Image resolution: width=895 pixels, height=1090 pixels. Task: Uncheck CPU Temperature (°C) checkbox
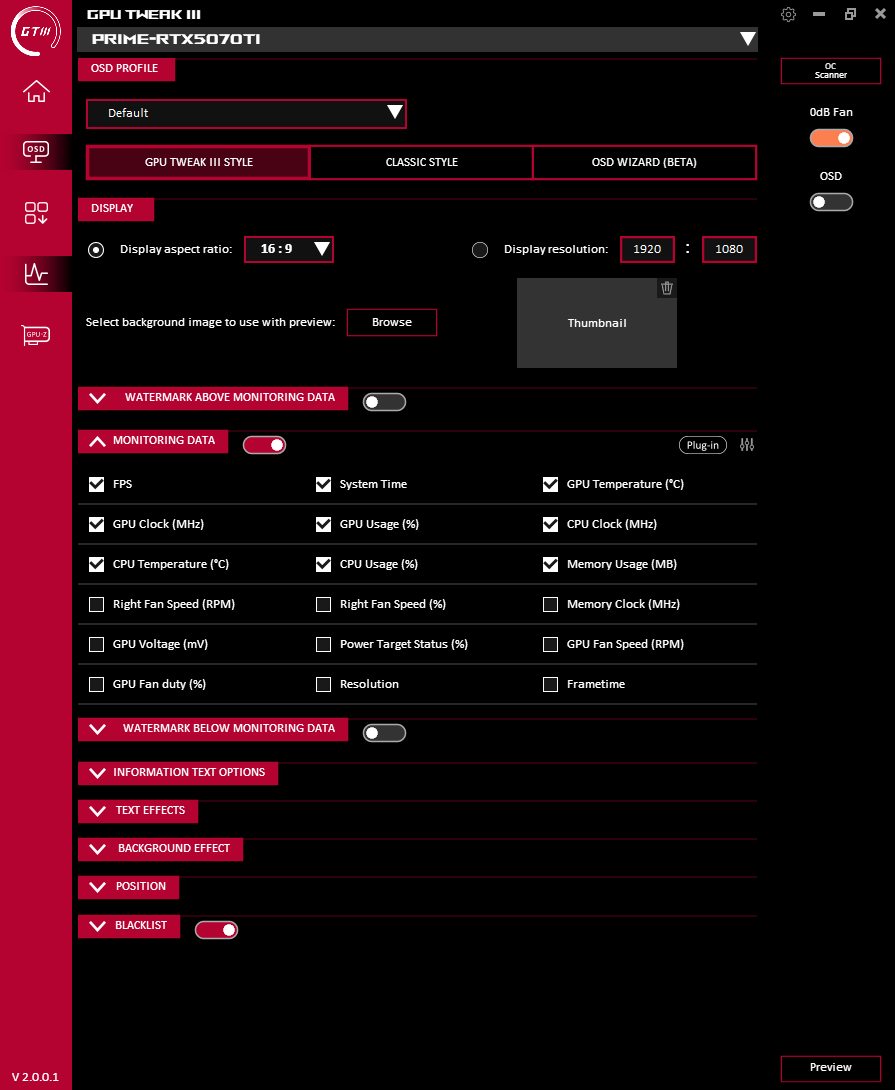point(97,564)
